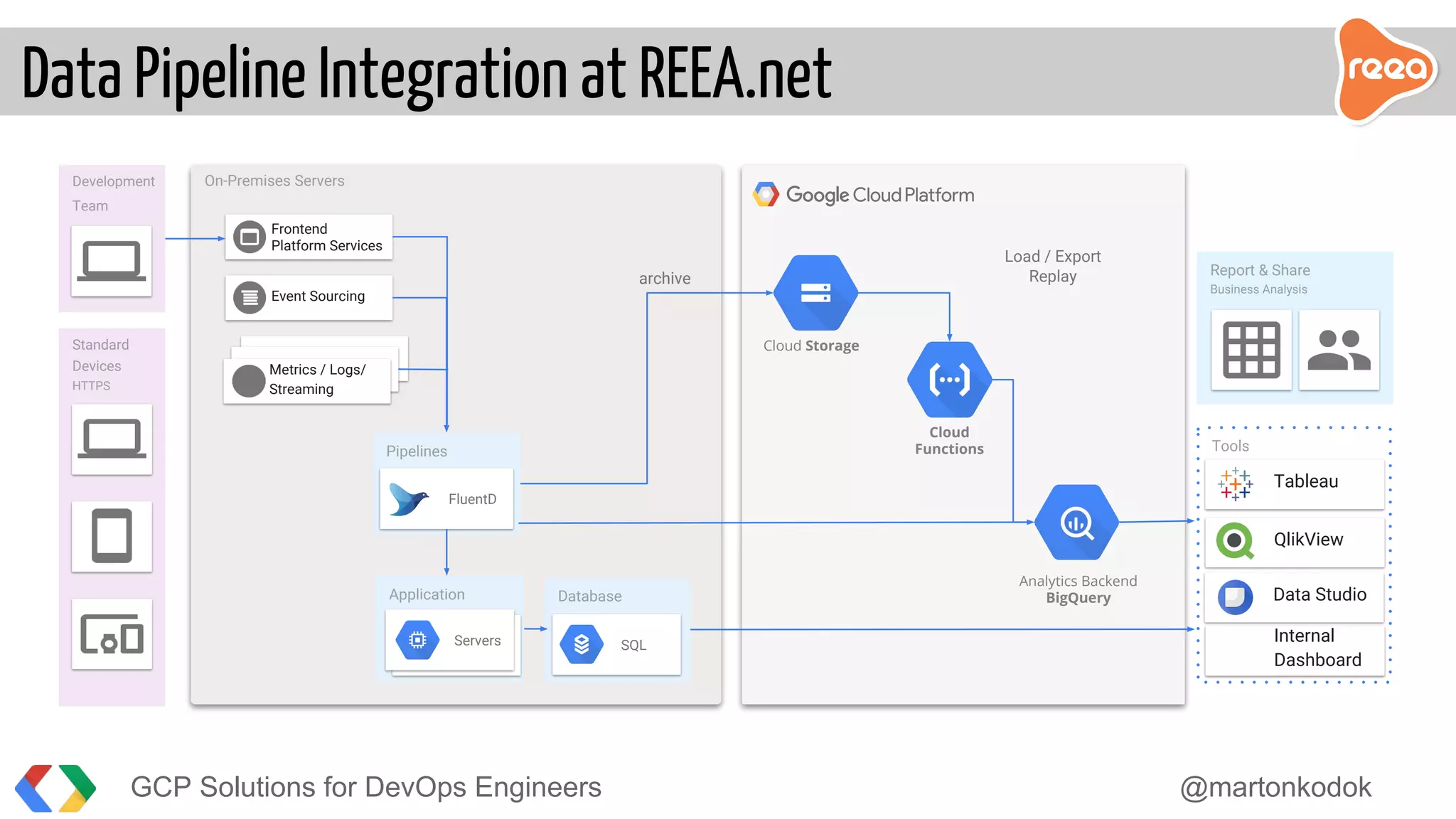Click the SQL database hexagon icon
The height and width of the screenshot is (819, 1456).
coord(582,644)
